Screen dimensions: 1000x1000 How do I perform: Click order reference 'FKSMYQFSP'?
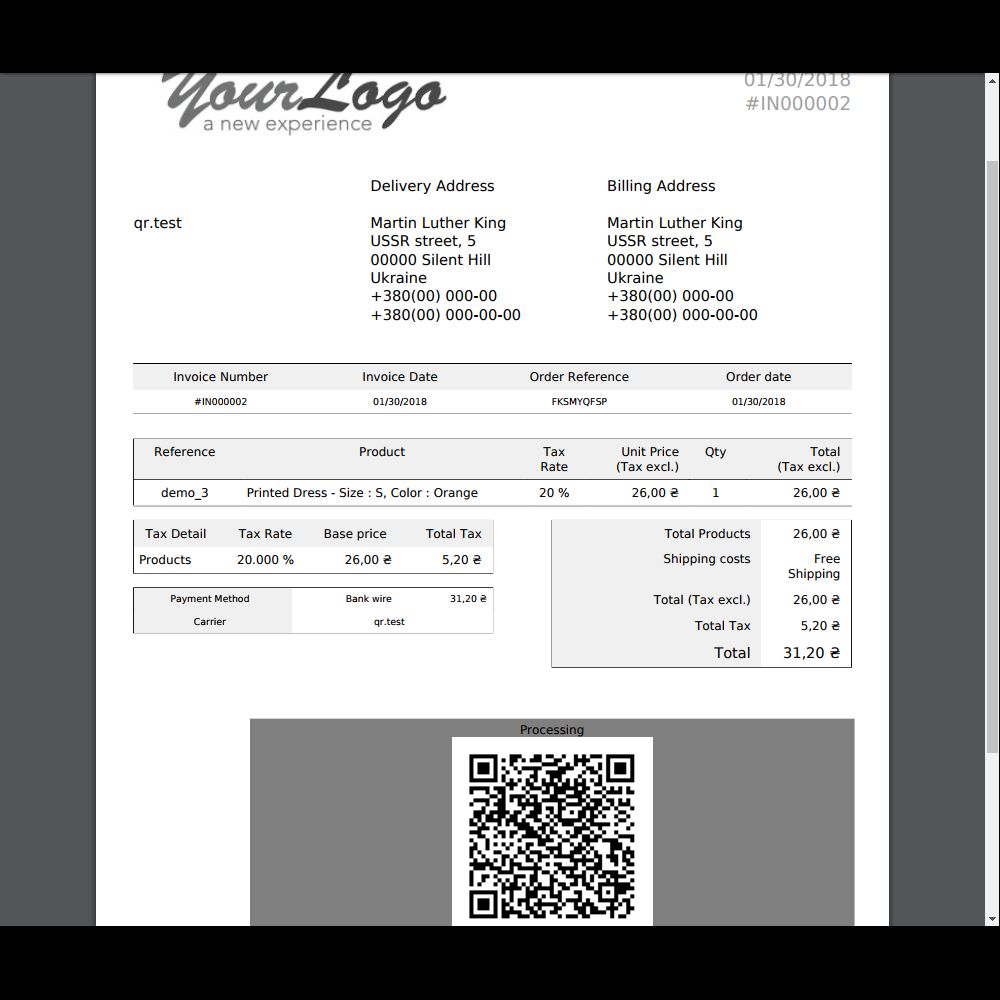coord(579,402)
